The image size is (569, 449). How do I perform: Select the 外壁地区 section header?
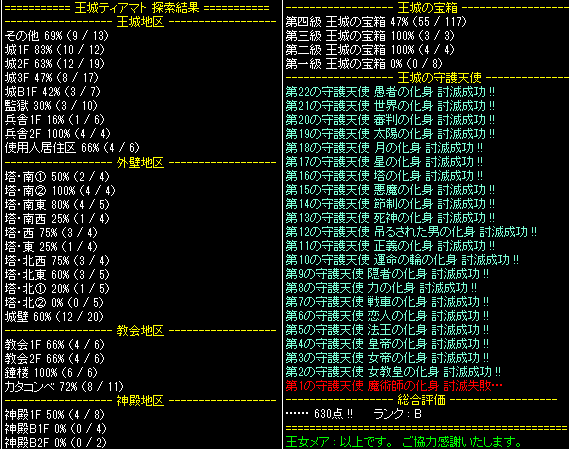(140, 163)
